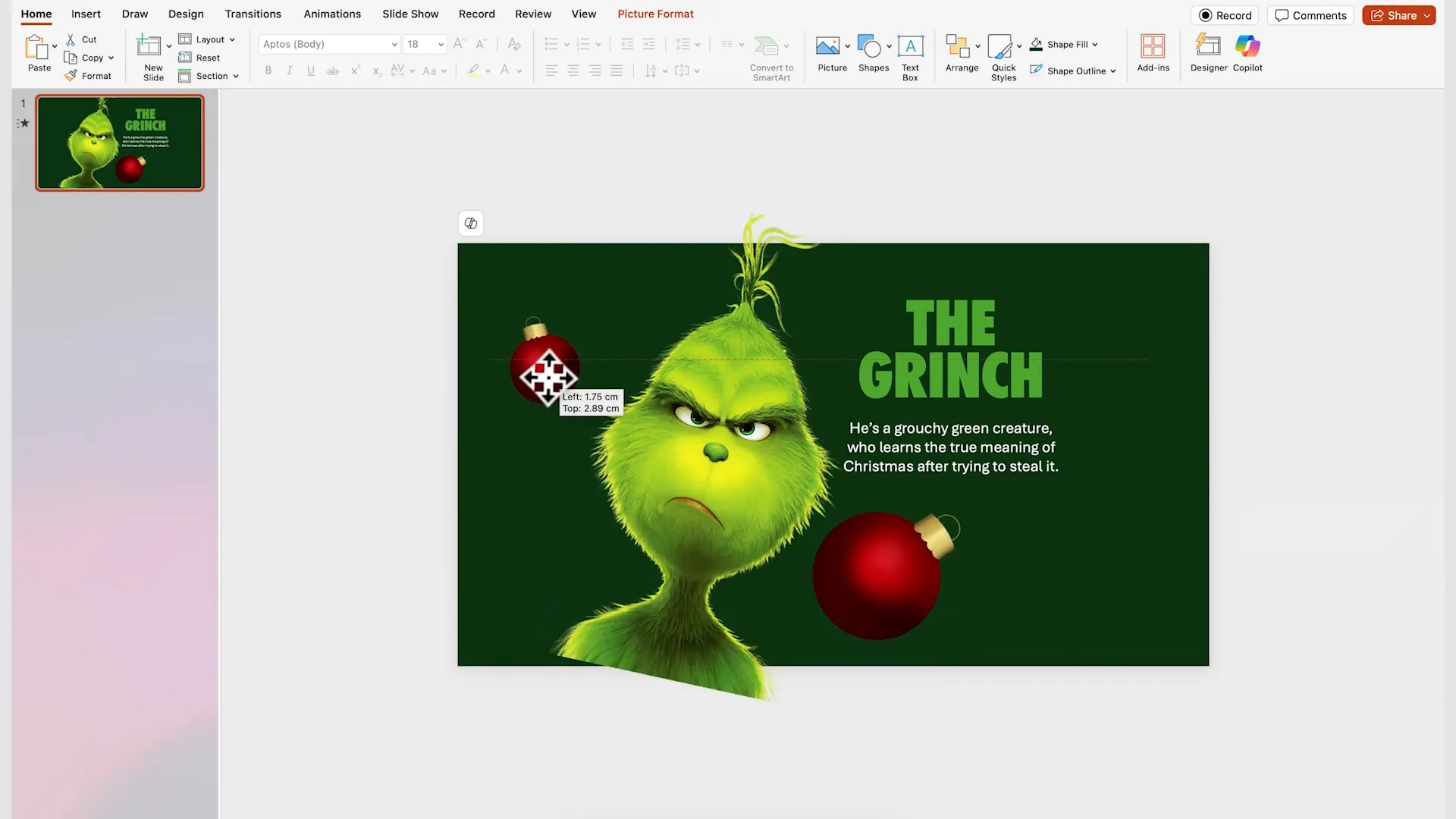Viewport: 1456px width, 819px height.
Task: Open the Arrange options
Action: (x=962, y=54)
